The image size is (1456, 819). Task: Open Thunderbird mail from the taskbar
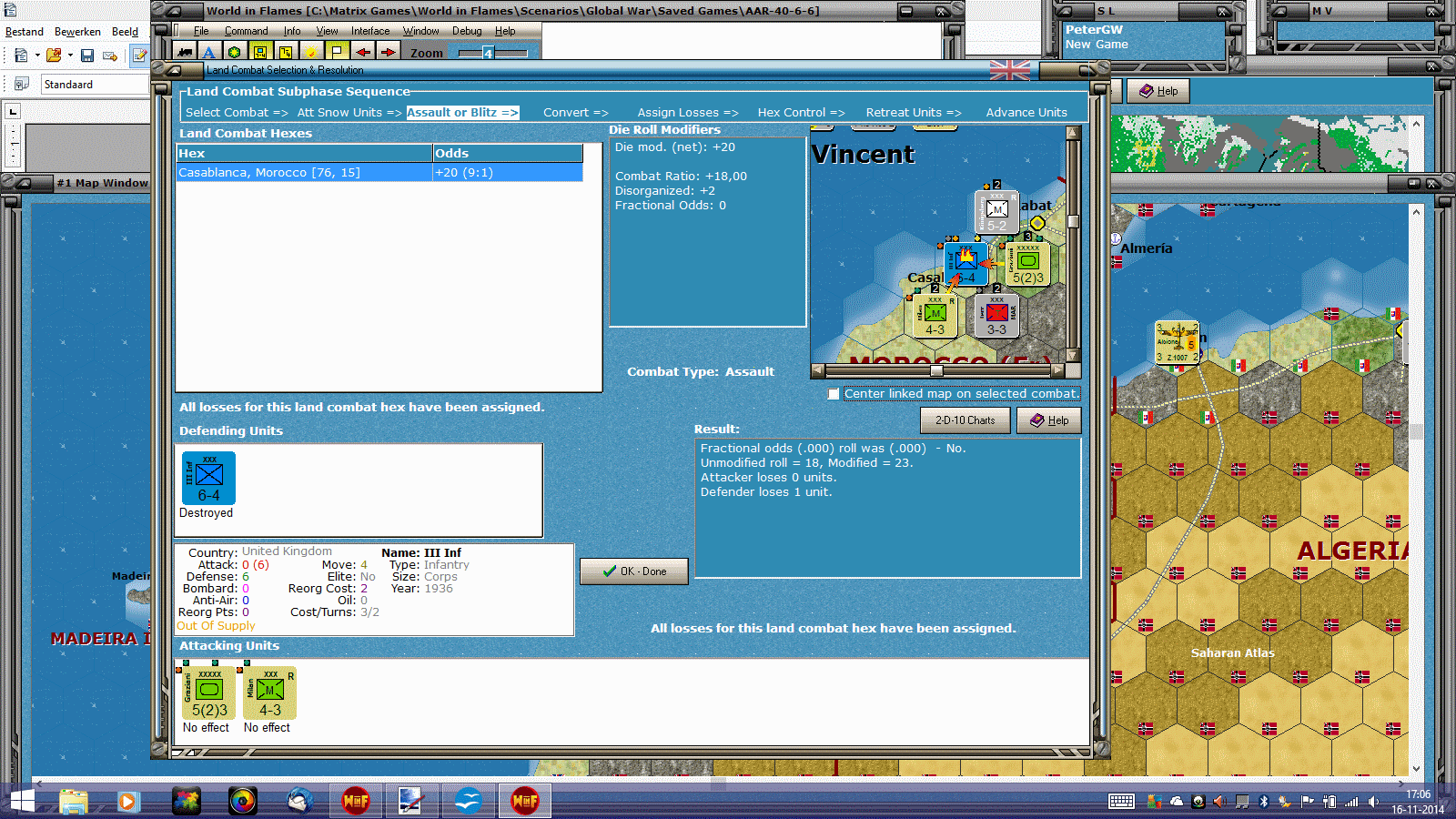tap(299, 802)
